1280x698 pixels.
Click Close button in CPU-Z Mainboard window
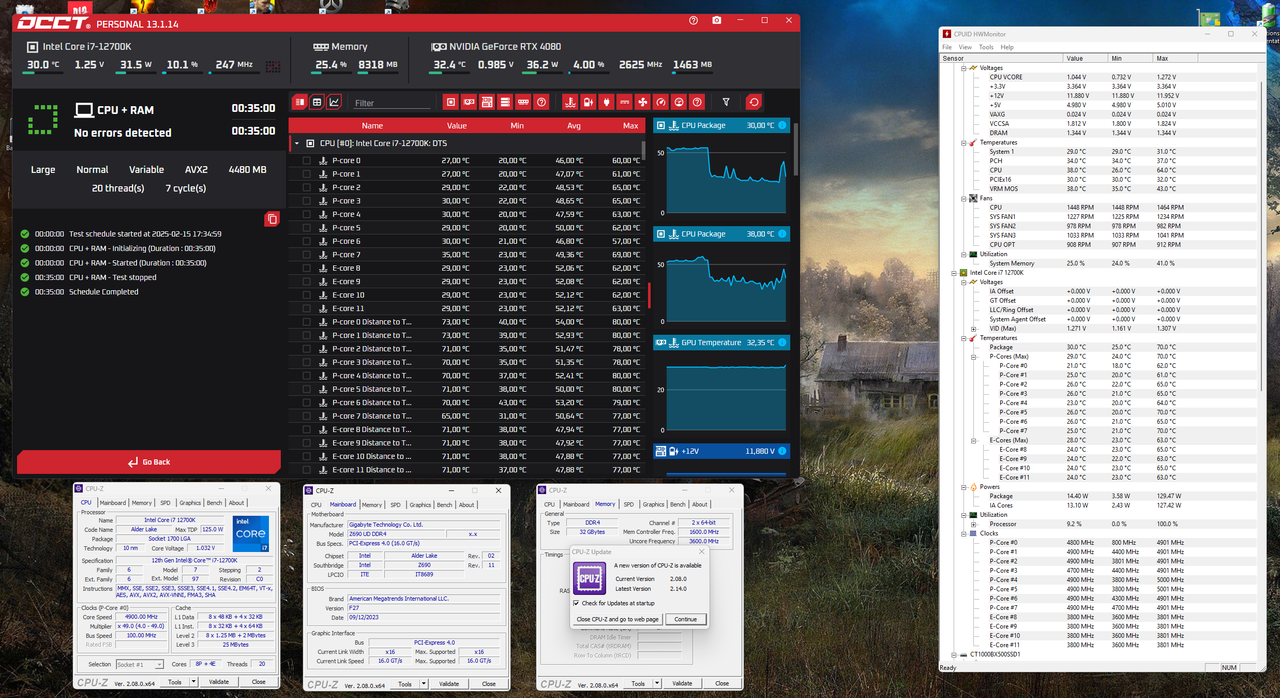pos(488,684)
